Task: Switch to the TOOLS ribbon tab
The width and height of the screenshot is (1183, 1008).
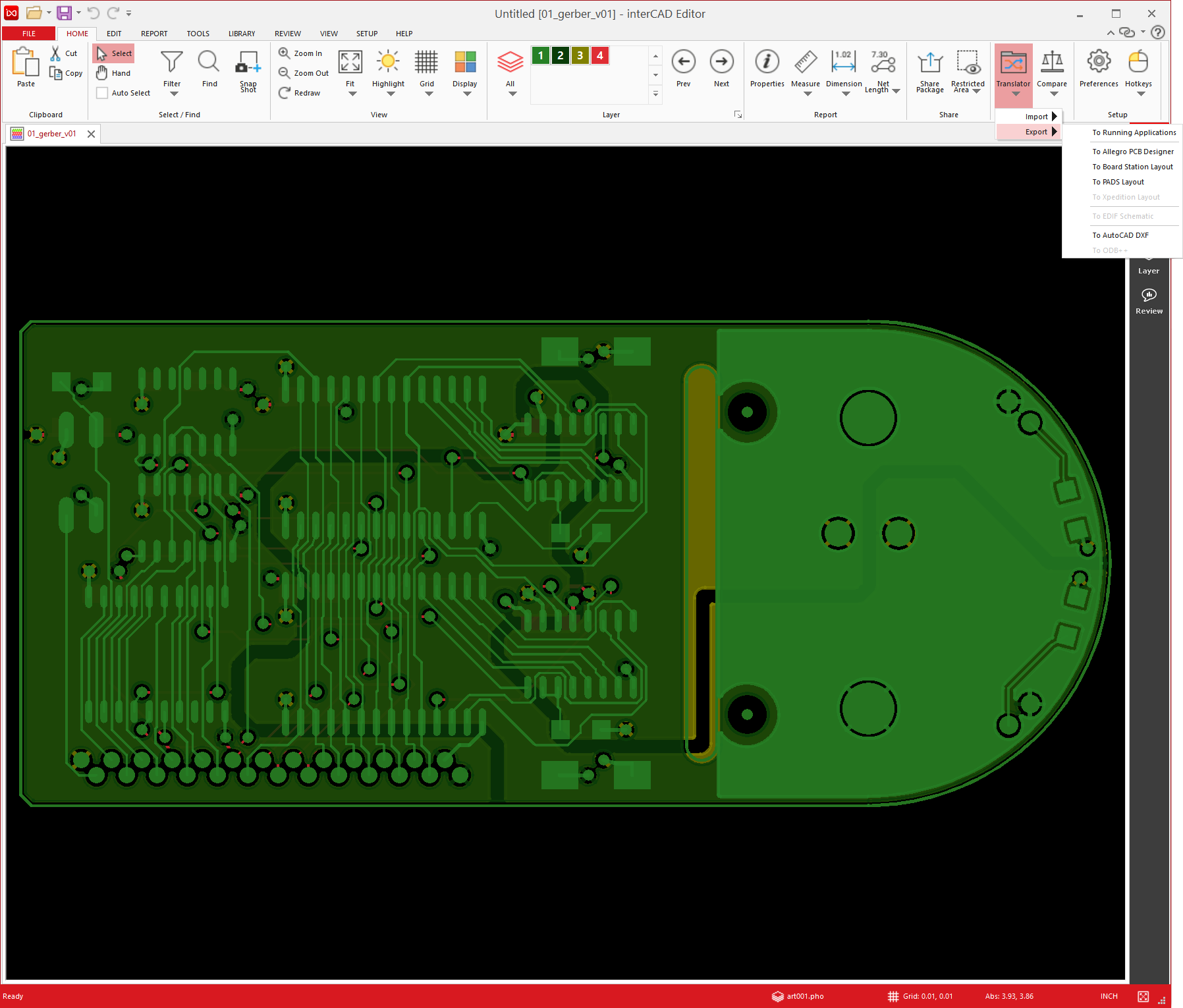Action: pos(198,34)
